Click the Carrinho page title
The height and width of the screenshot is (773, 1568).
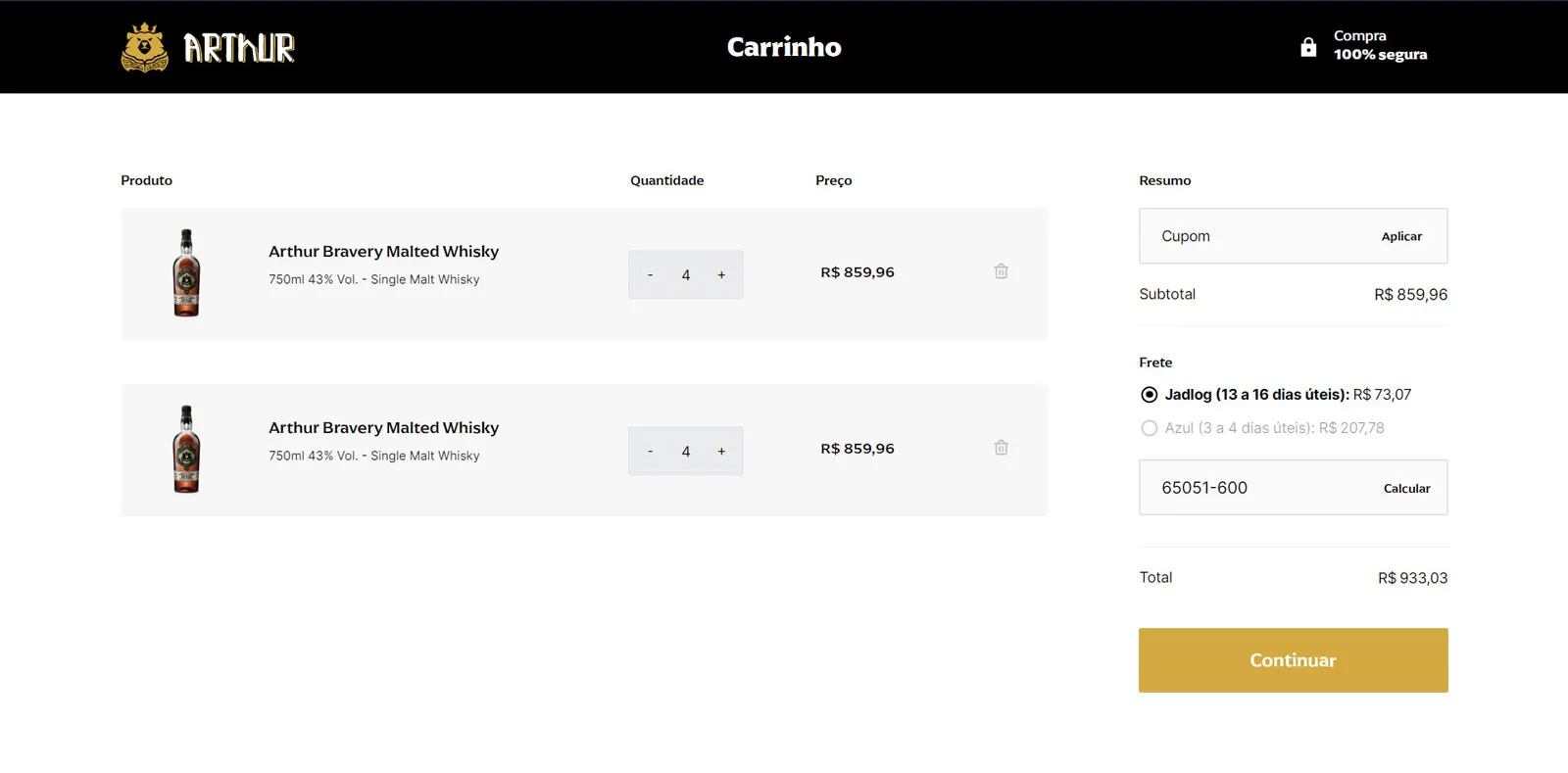(x=784, y=47)
